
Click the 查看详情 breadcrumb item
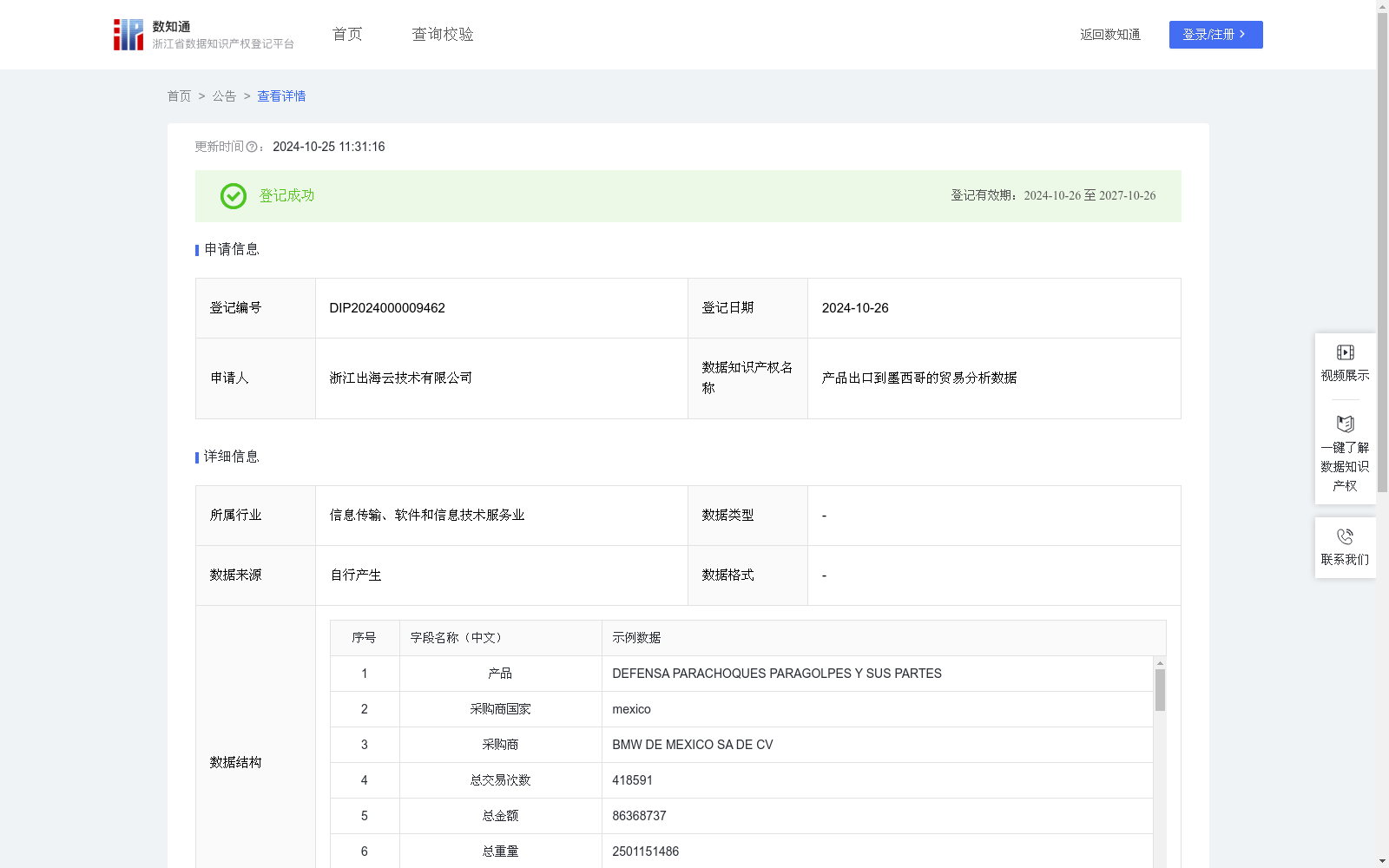point(281,96)
